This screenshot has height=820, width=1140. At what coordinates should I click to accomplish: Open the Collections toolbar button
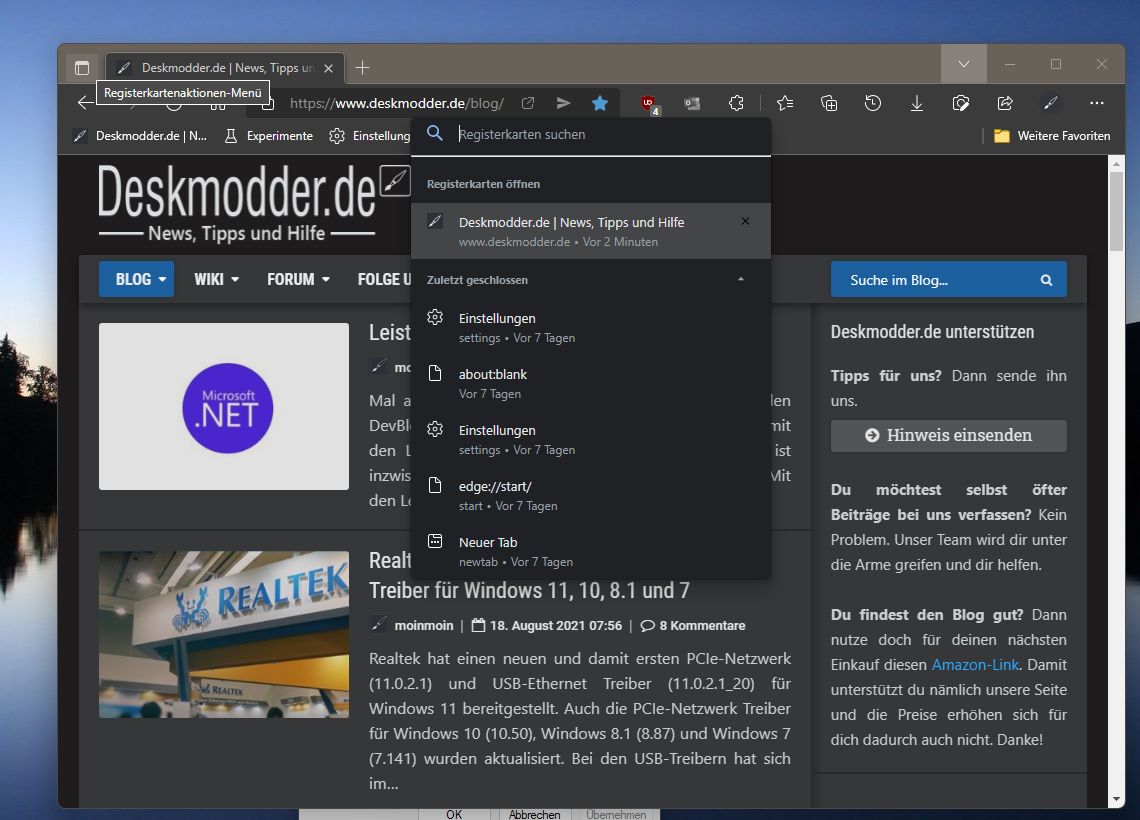(x=829, y=103)
